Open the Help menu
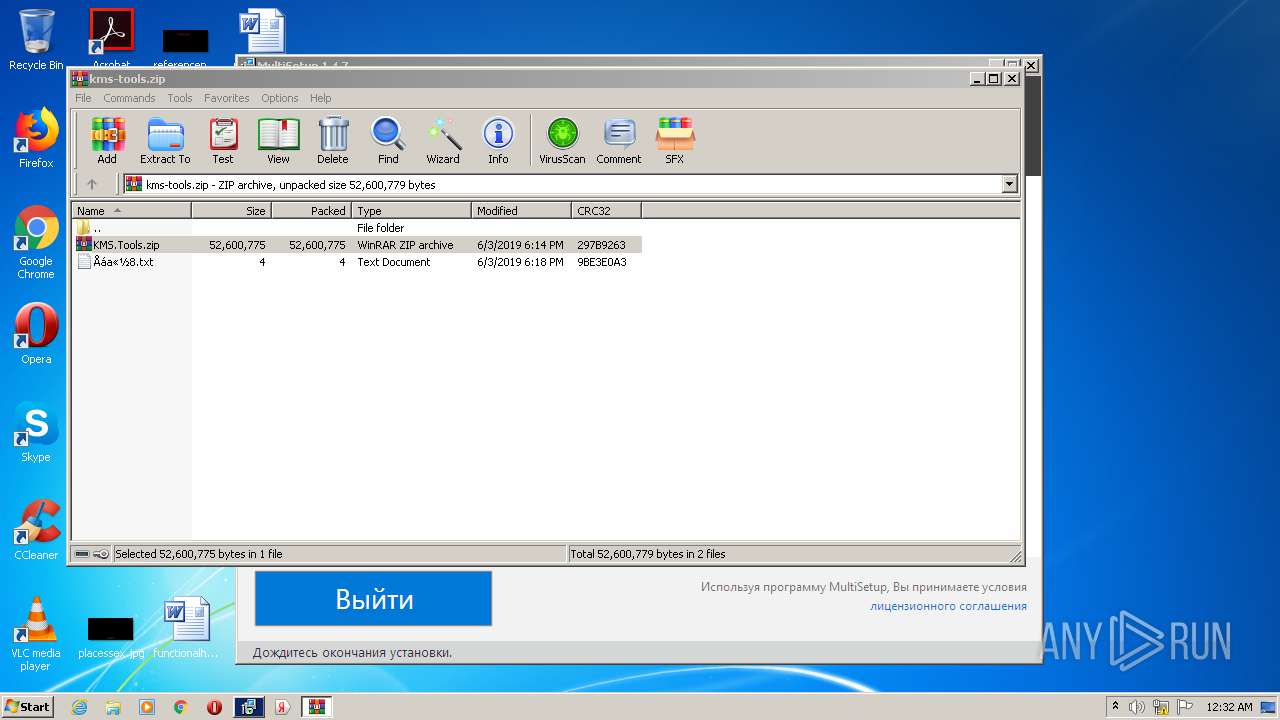The width and height of the screenshot is (1280, 720). coord(320,98)
